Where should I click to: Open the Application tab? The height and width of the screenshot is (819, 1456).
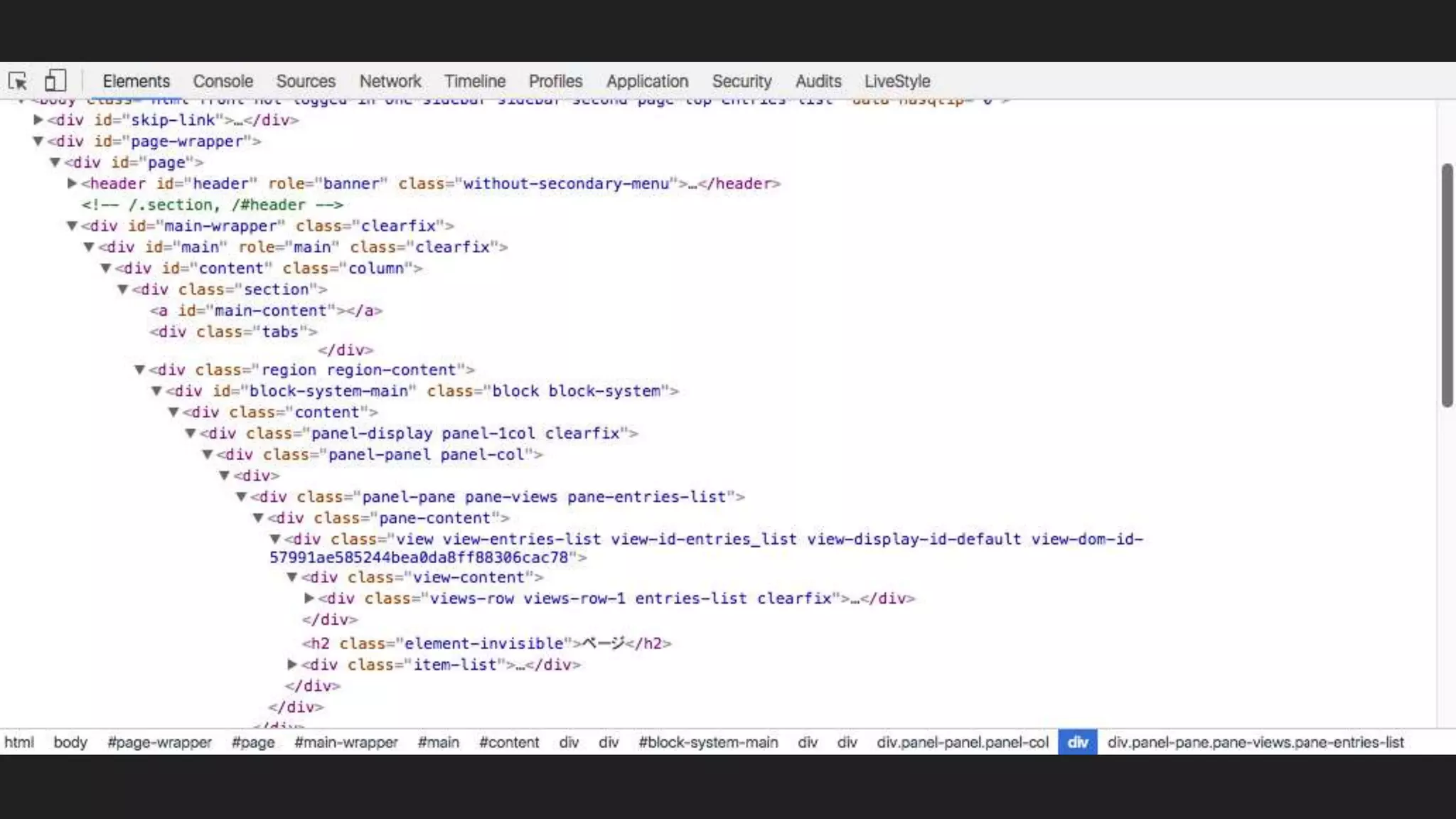coord(647,81)
